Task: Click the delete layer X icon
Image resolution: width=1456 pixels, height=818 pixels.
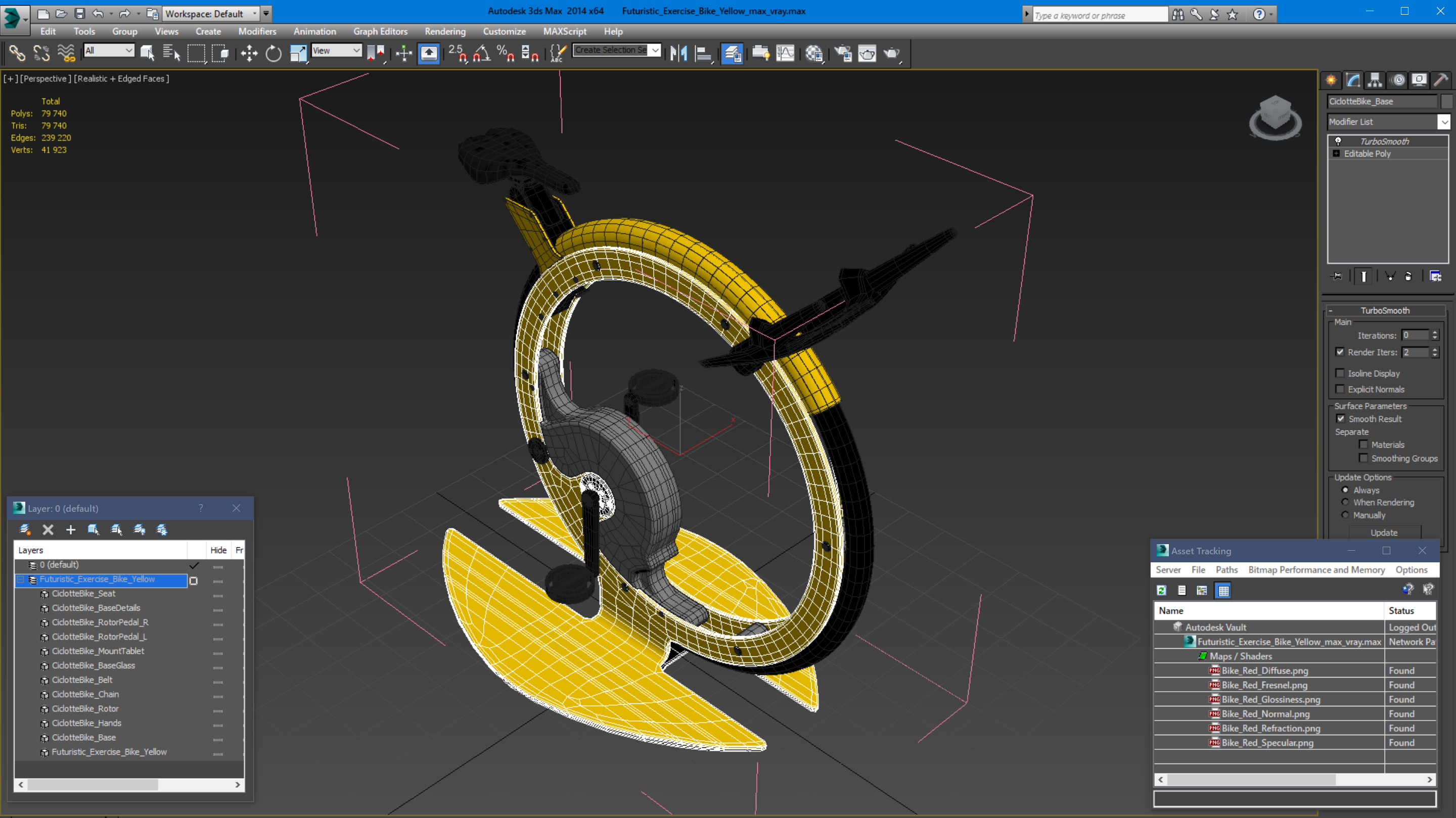Action: (x=48, y=530)
